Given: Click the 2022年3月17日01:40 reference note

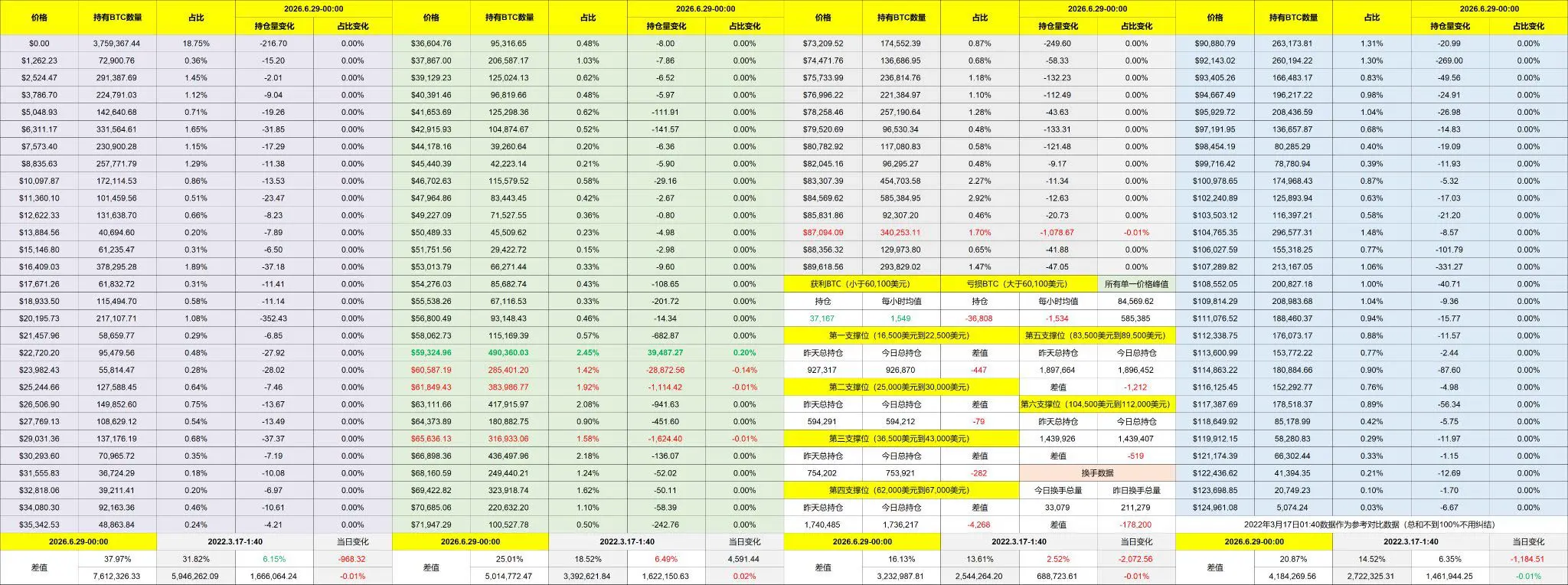Looking at the screenshot, I should [1371, 525].
